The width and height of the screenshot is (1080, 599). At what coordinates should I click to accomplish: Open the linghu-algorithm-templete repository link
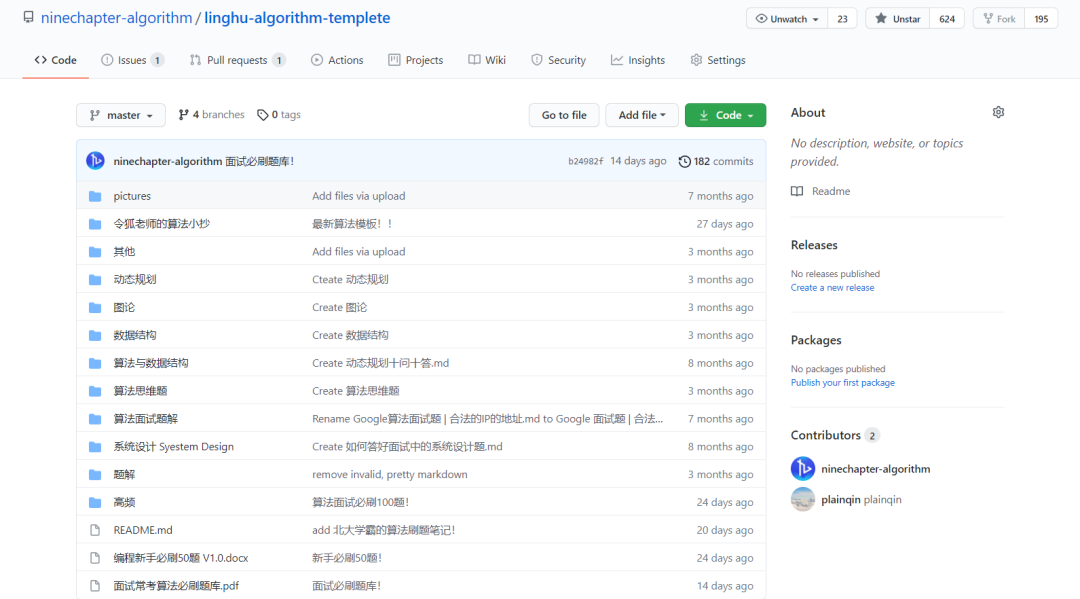click(x=297, y=18)
